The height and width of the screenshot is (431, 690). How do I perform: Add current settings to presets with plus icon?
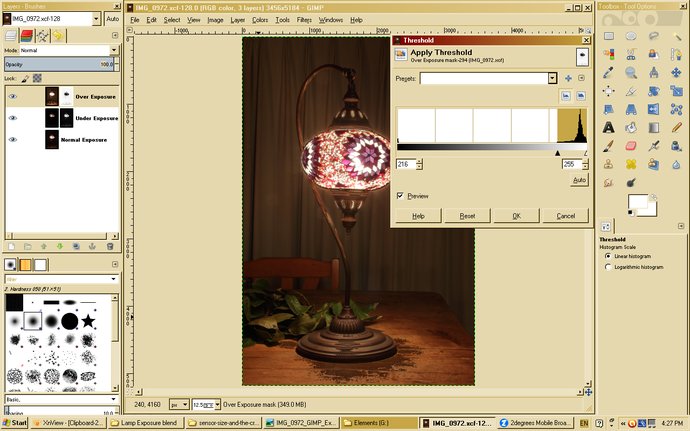pos(568,78)
